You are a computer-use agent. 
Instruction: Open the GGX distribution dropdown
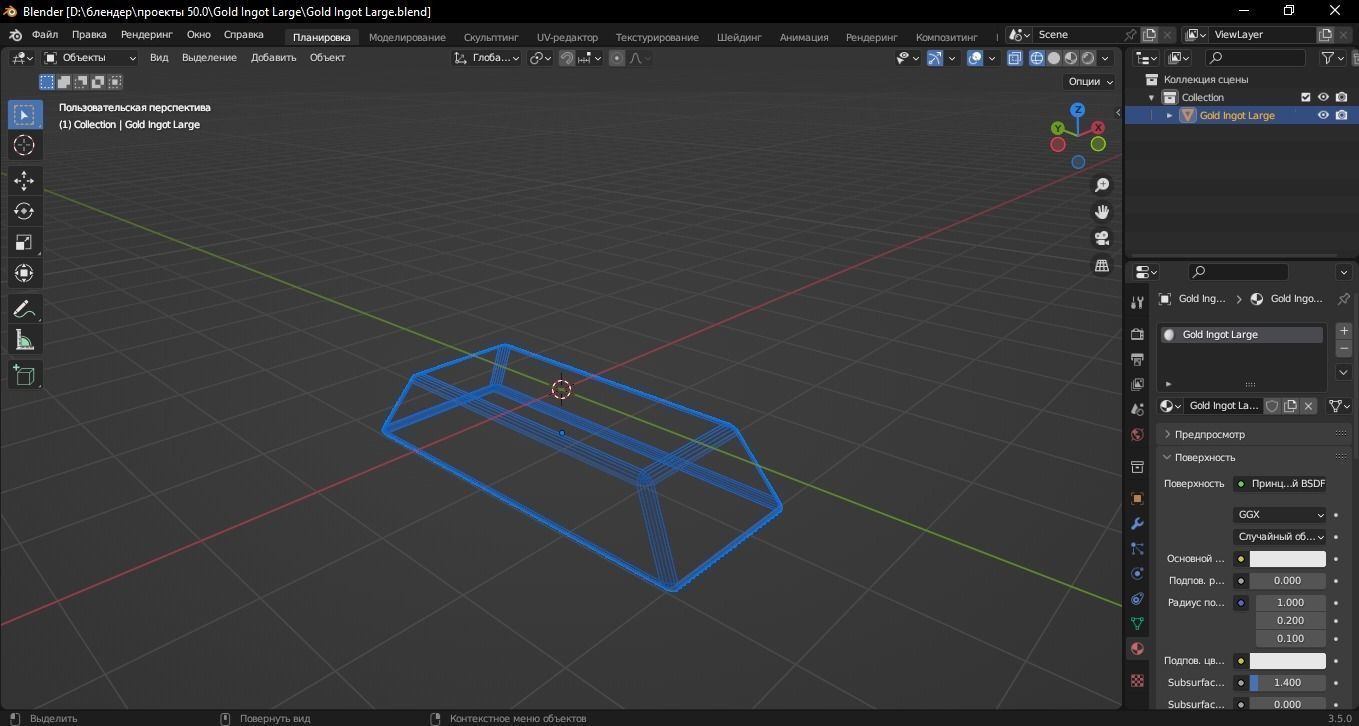(1280, 515)
